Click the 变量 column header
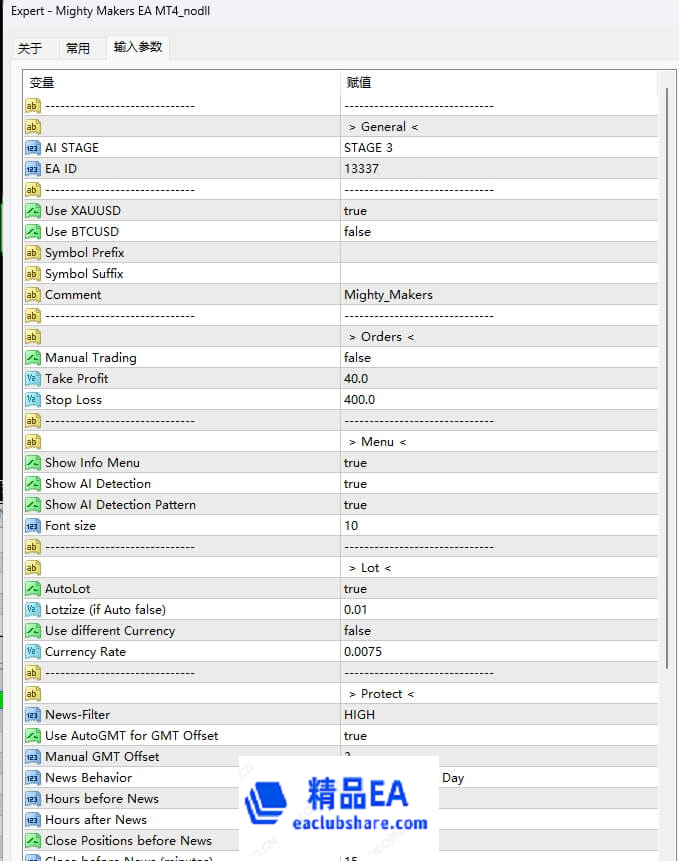The image size is (679, 861). click(x=182, y=83)
